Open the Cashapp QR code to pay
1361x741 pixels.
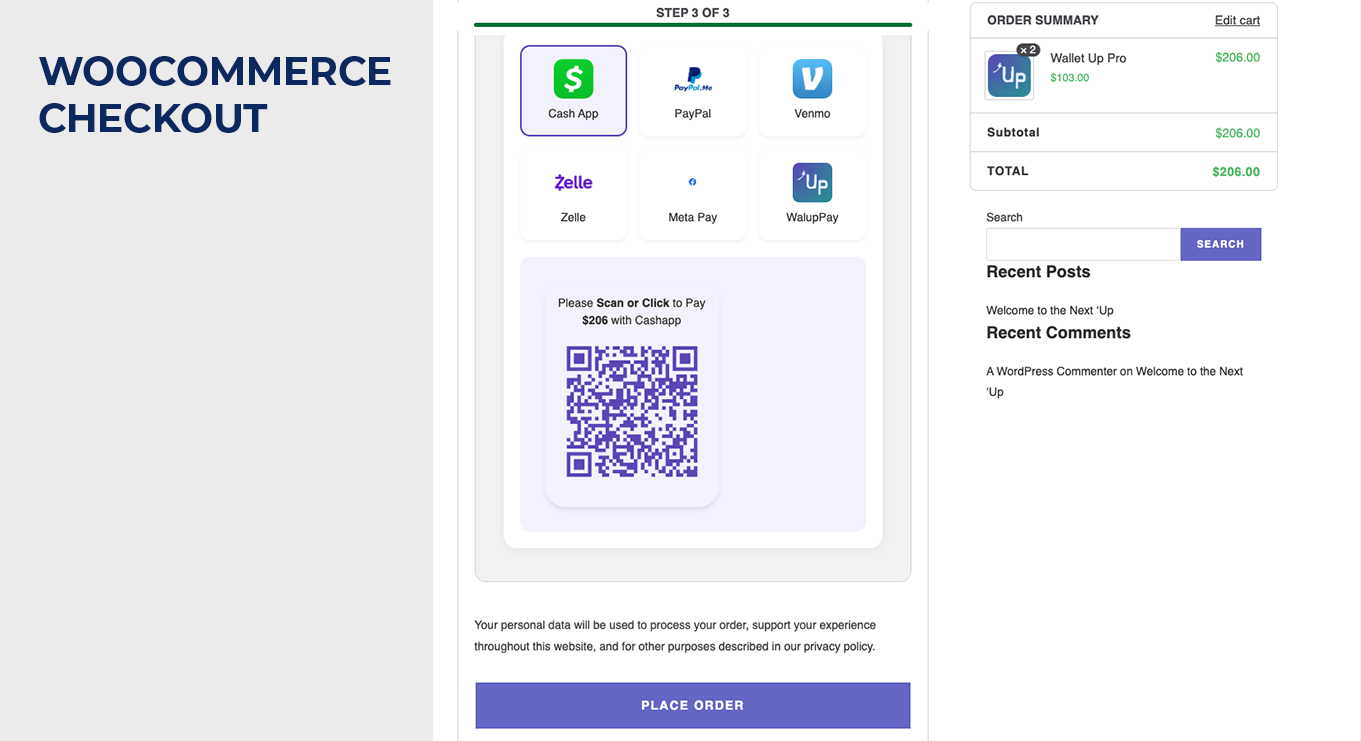tap(632, 411)
